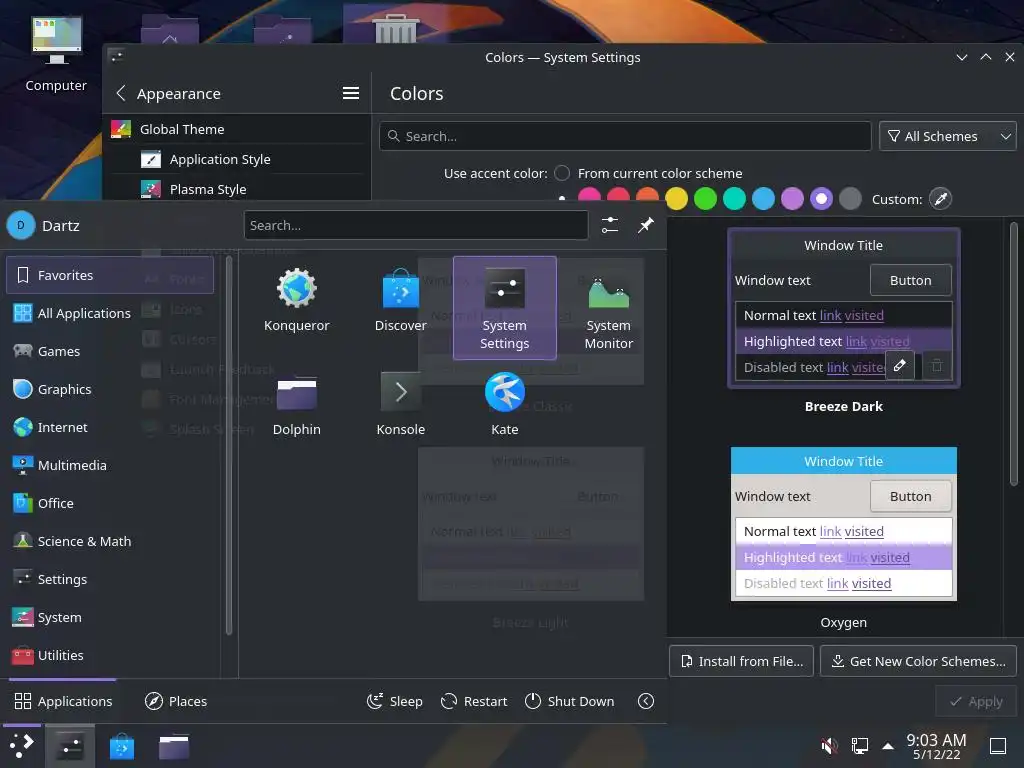Screen dimensions: 1024x768
Task: Click Dartz user avatar
Action: [21, 225]
